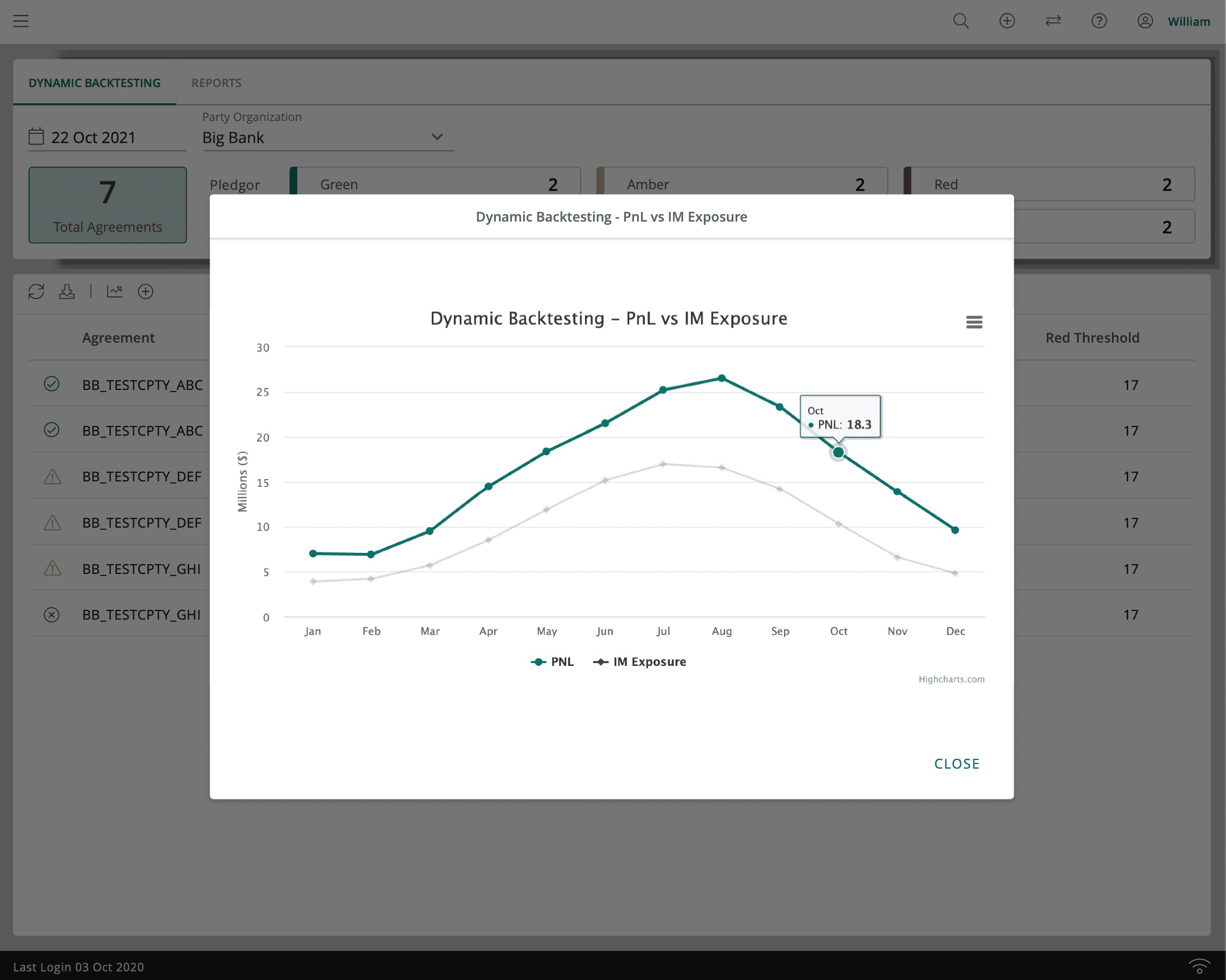
Task: Click the William user profile icon
Action: tap(1145, 21)
